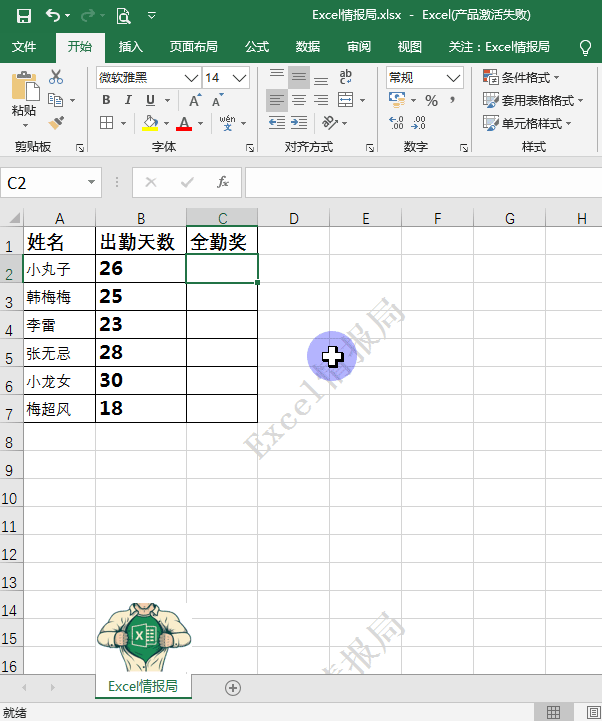Viewport: 602px width, 721px height.
Task: Toggle Italic formatting
Action: click(129, 100)
